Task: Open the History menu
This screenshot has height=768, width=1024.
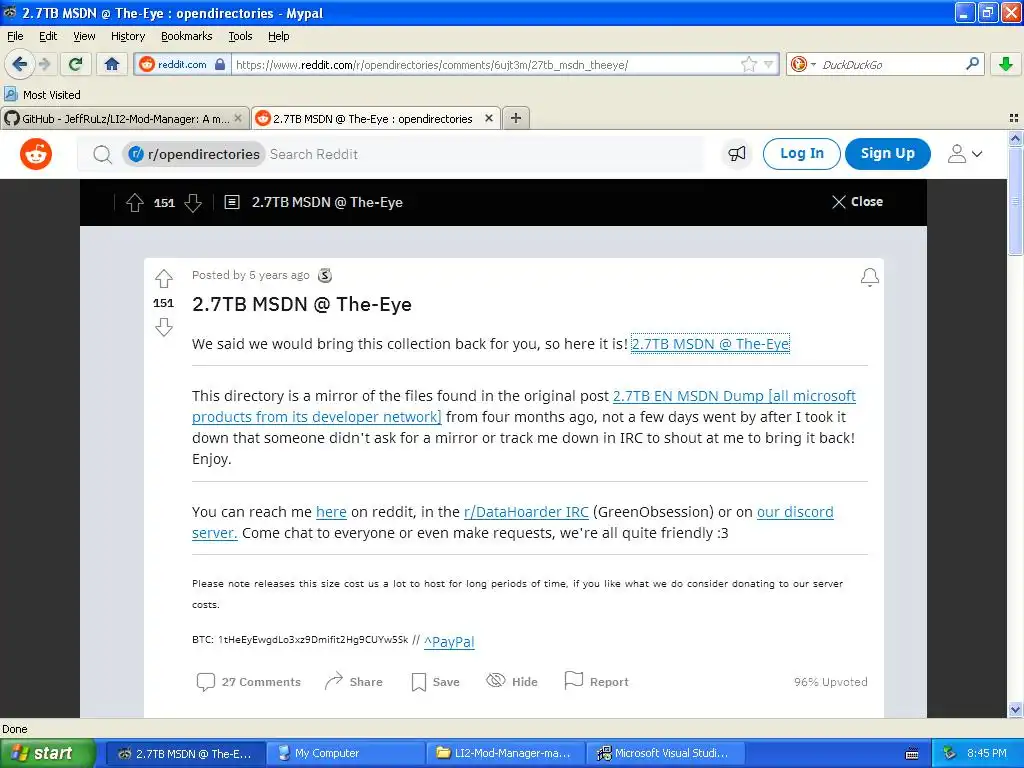Action: point(128,36)
